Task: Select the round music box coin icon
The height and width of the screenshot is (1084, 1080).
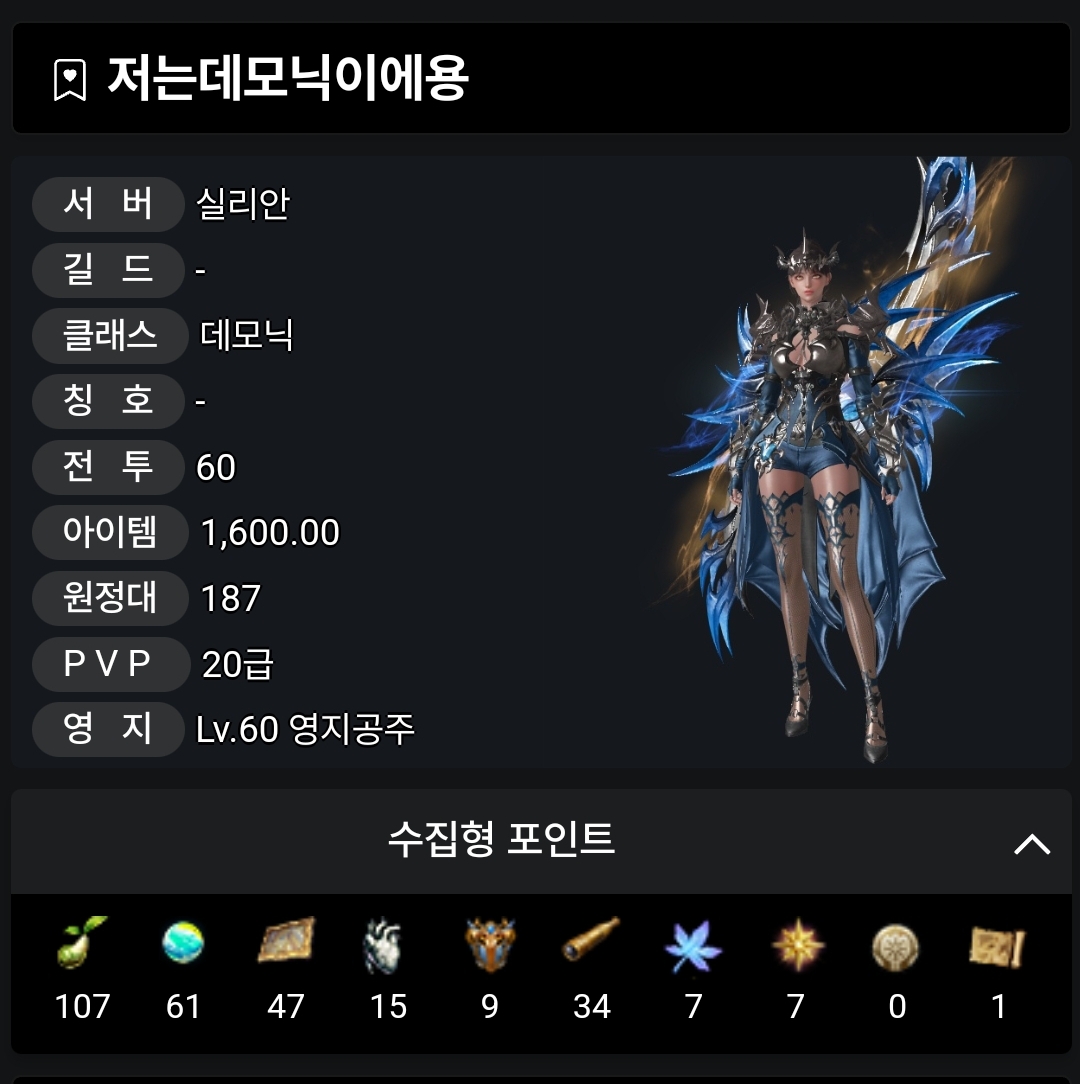Action: 896,948
